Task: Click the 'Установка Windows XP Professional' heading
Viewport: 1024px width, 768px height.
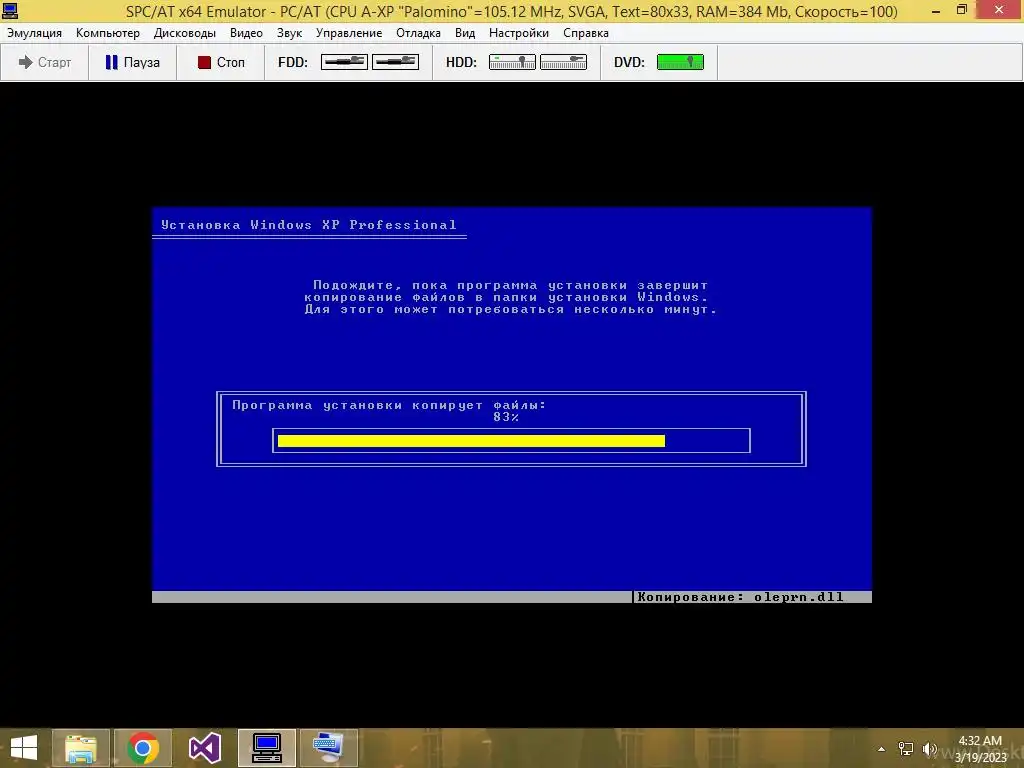Action: coord(308,225)
